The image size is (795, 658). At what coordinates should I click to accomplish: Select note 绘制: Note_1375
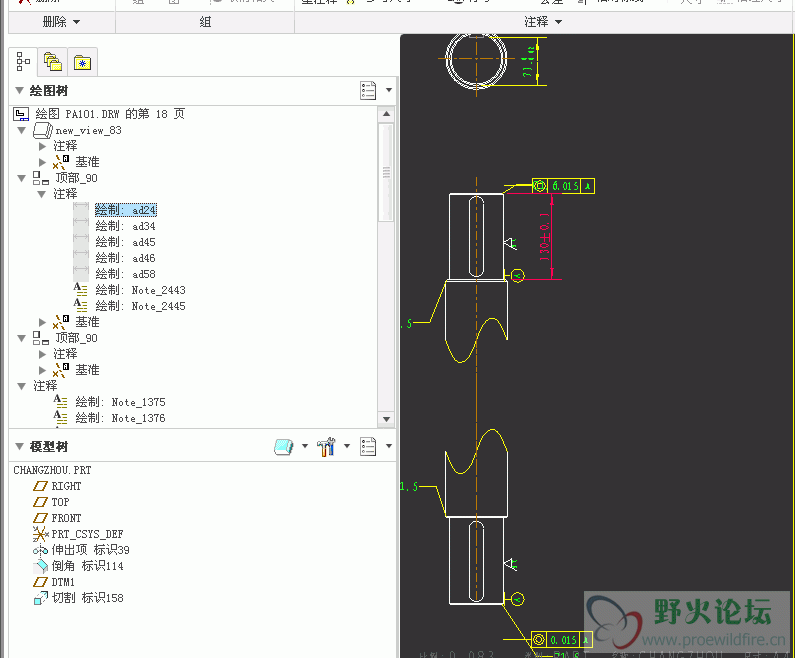click(120, 402)
